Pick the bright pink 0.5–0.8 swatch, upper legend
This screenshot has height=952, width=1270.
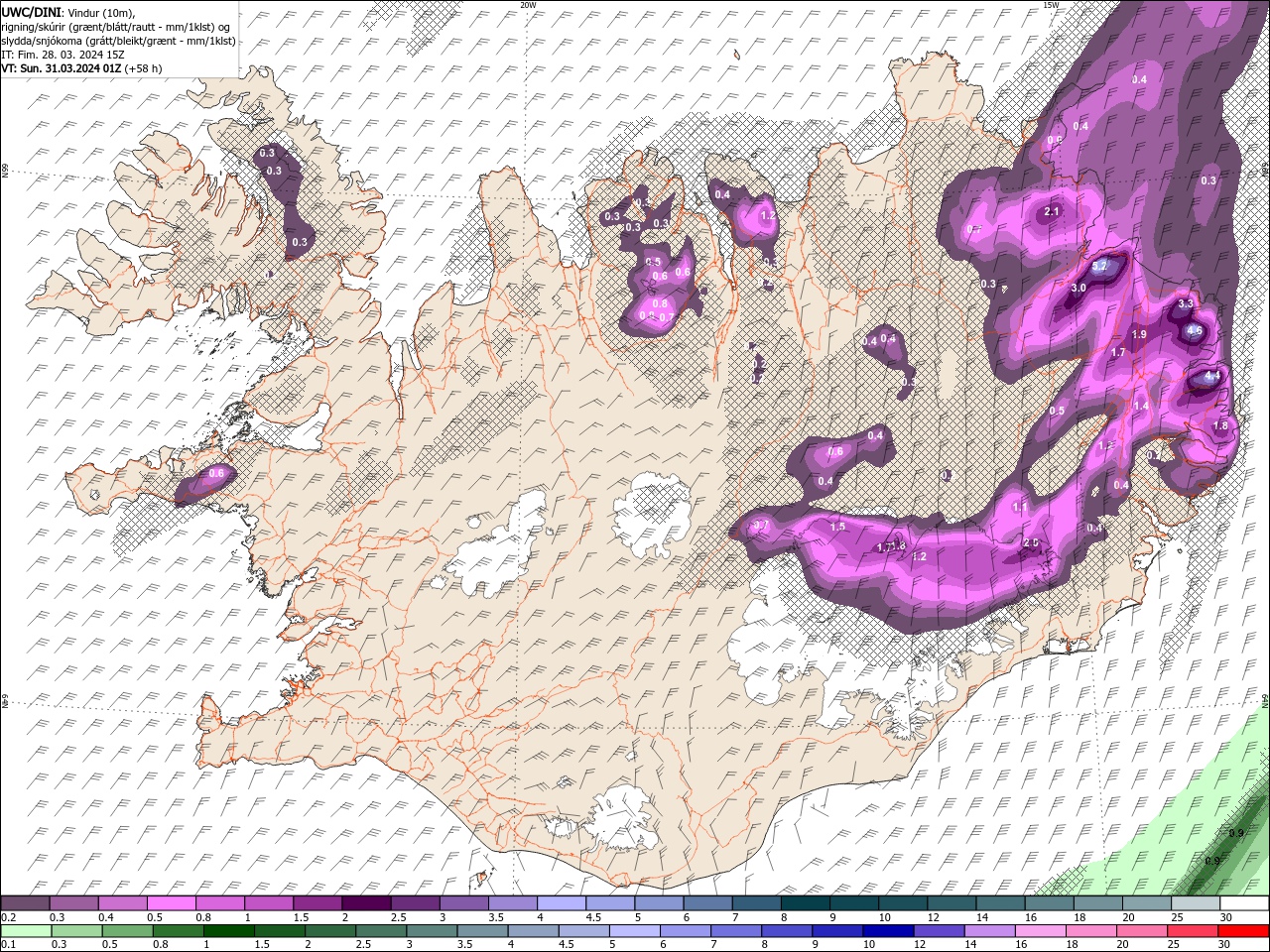coord(171,903)
